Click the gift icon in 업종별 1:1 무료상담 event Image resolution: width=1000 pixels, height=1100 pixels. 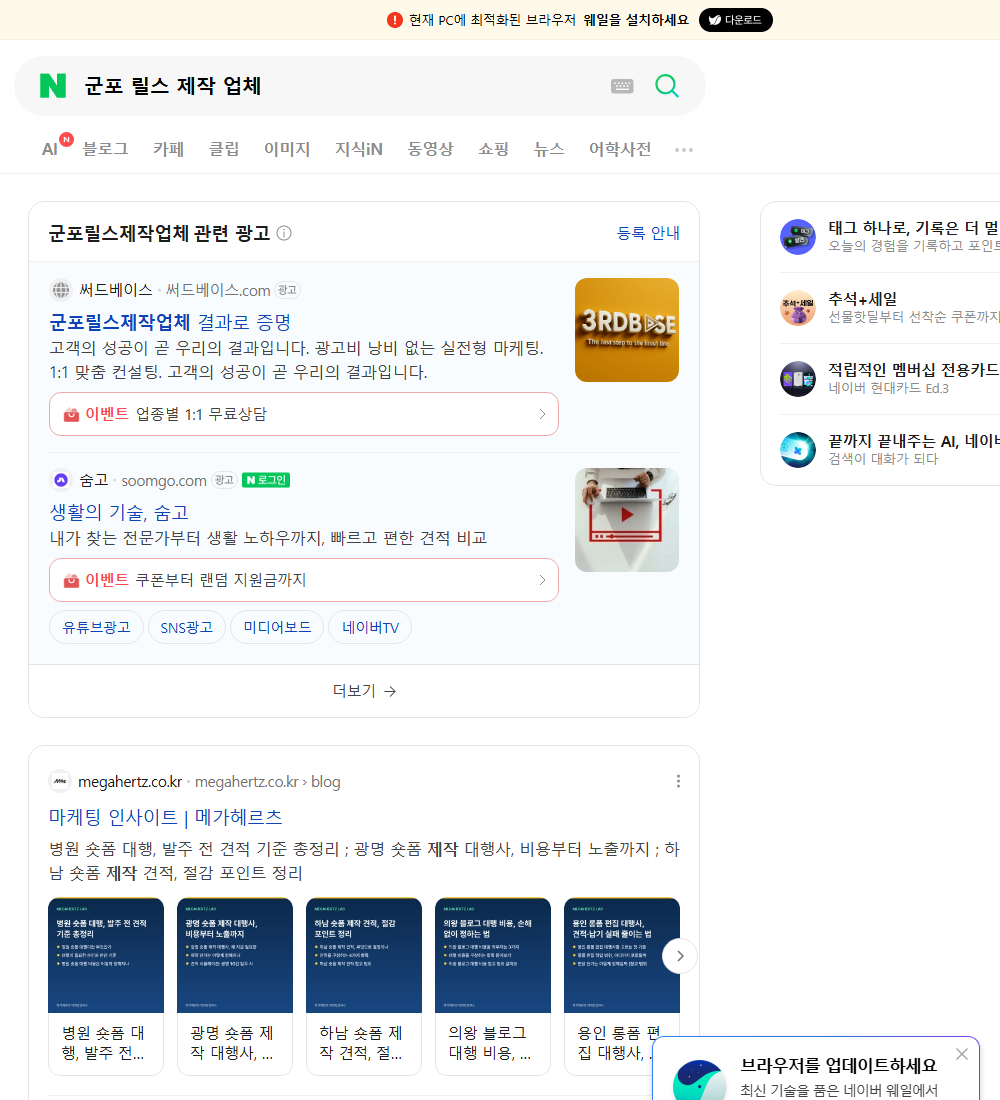click(71, 415)
